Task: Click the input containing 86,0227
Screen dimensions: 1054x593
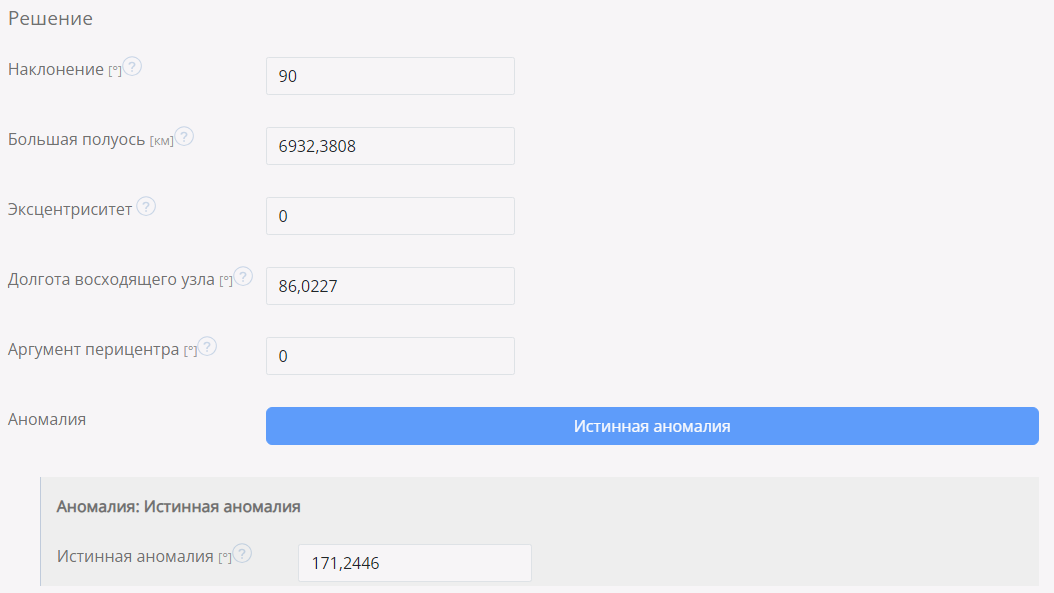Action: tap(390, 286)
